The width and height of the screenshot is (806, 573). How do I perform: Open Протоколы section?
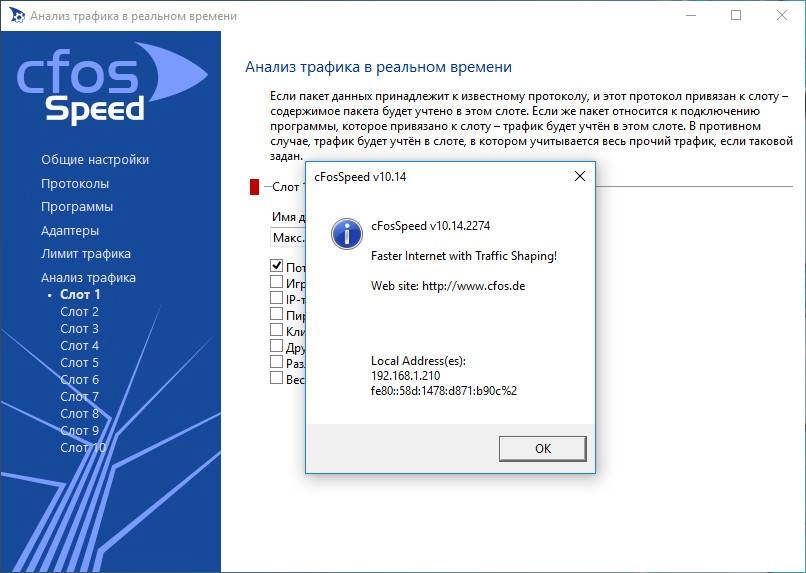(75, 183)
